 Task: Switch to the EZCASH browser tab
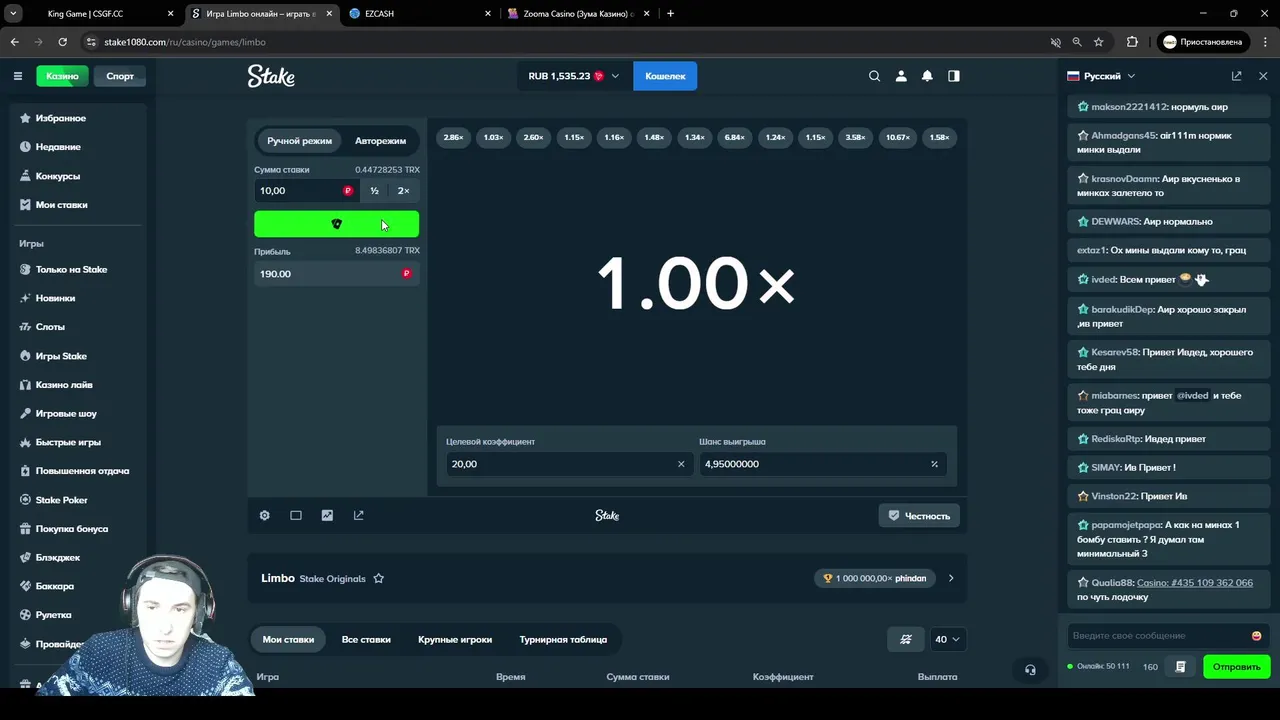click(418, 13)
